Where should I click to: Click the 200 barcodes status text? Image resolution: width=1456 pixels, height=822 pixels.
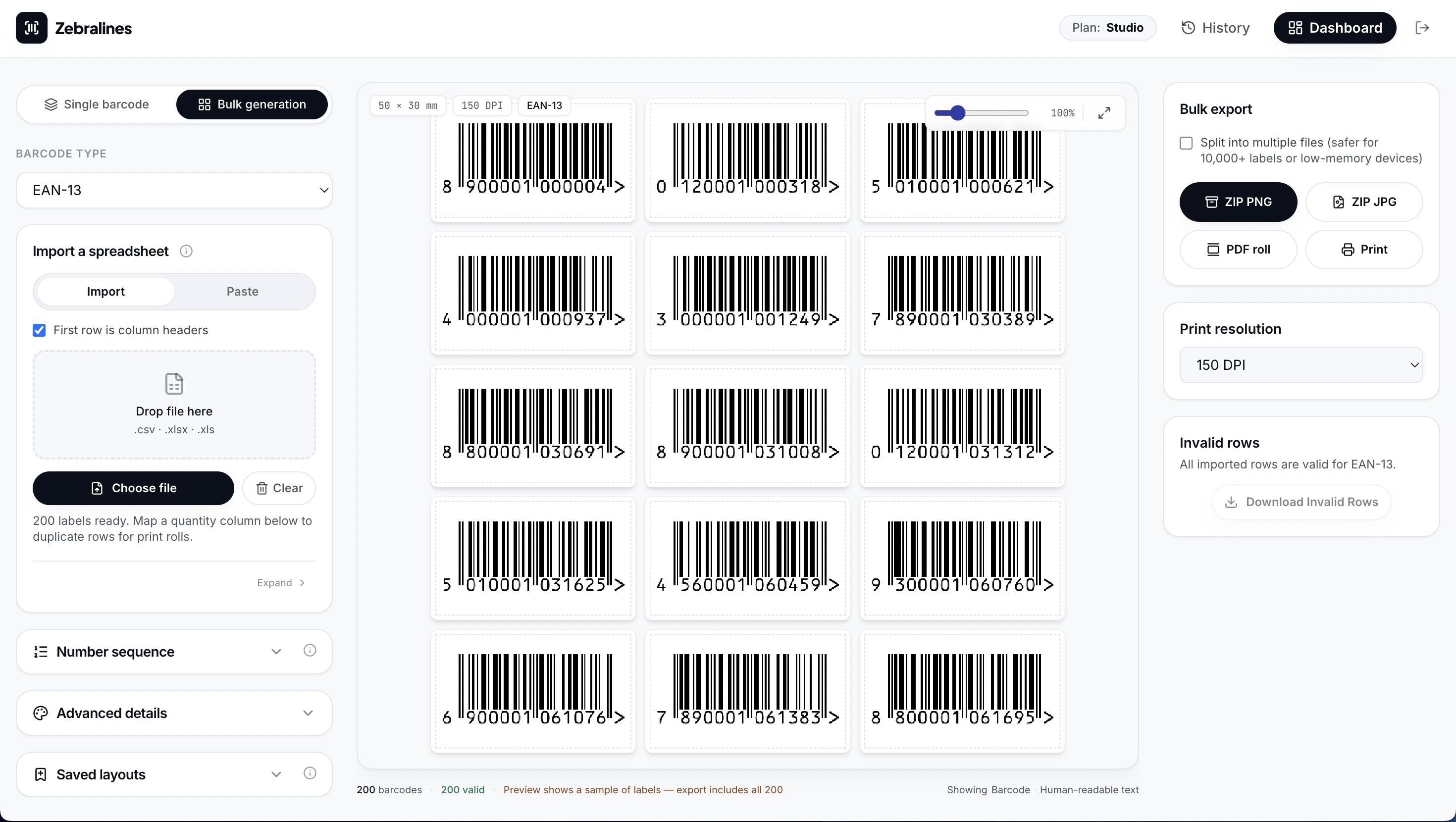coord(389,790)
